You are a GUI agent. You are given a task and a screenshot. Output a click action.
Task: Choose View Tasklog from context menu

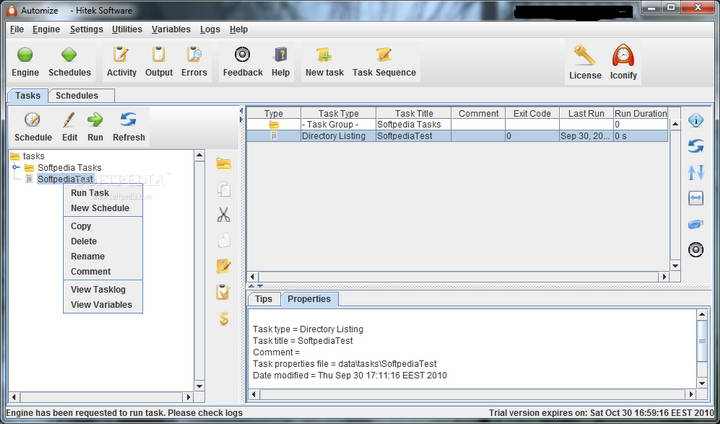(x=103, y=289)
